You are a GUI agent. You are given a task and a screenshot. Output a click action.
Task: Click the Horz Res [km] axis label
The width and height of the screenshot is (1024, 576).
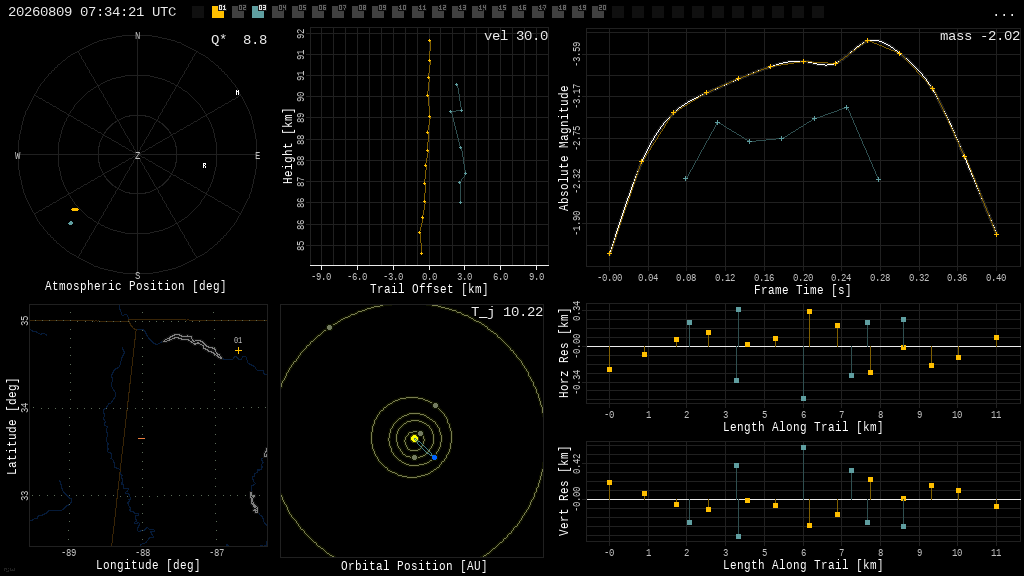pos(564,353)
